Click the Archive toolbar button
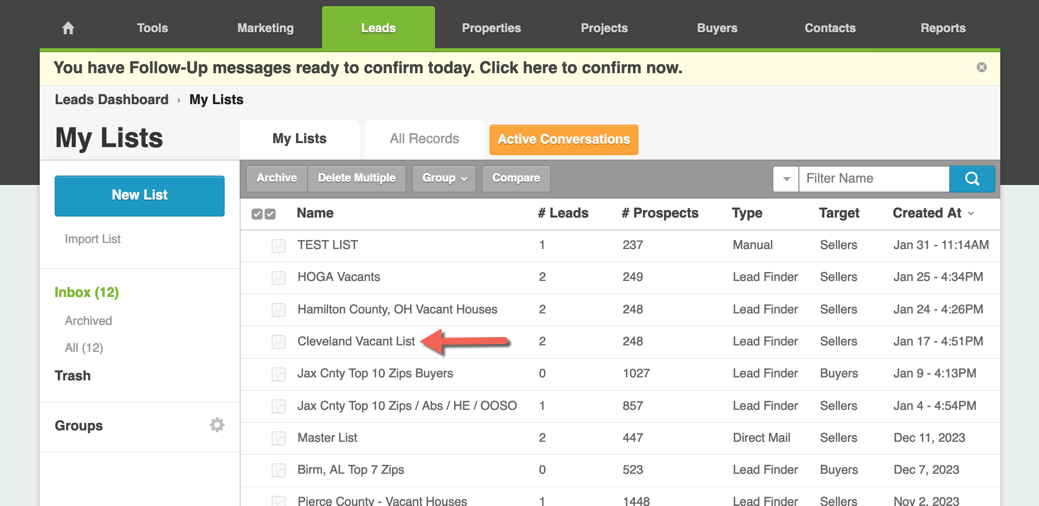 [x=276, y=178]
